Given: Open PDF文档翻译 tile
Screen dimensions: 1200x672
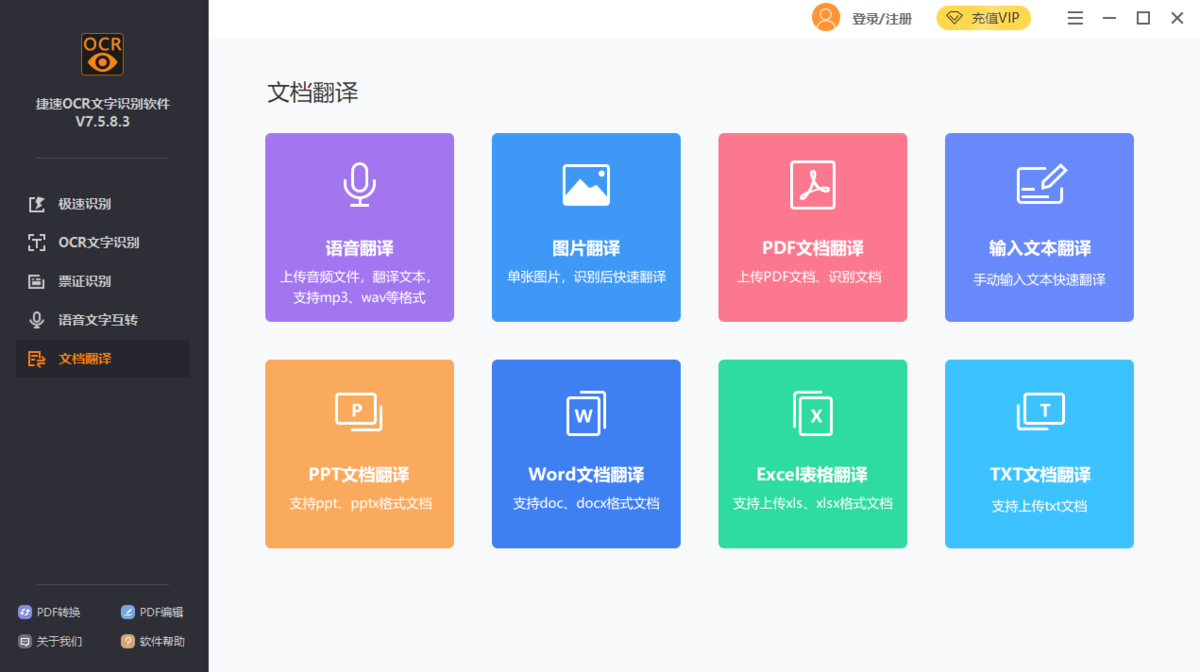Looking at the screenshot, I should click(x=813, y=227).
